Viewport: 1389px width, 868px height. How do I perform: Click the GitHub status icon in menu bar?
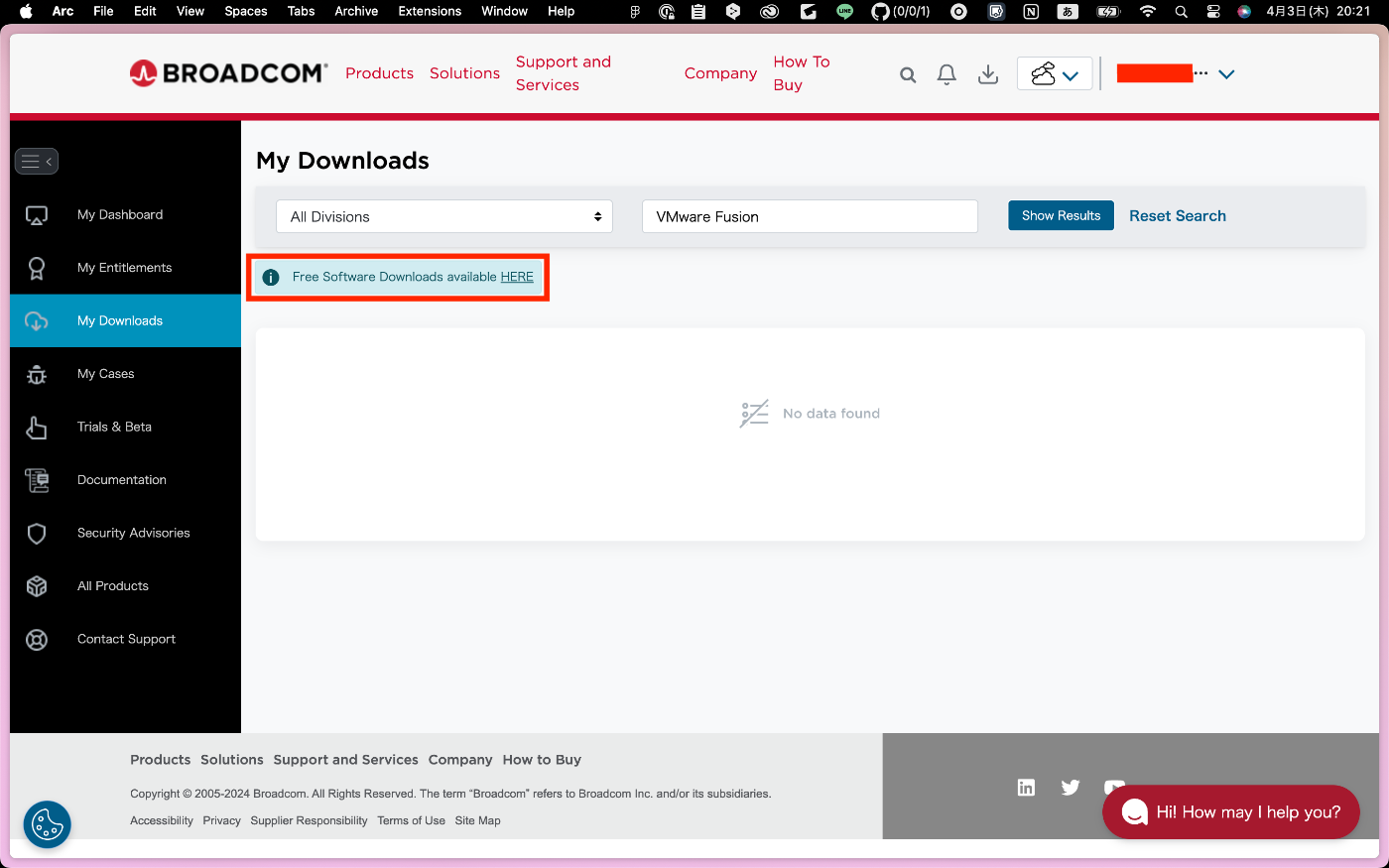(x=880, y=11)
